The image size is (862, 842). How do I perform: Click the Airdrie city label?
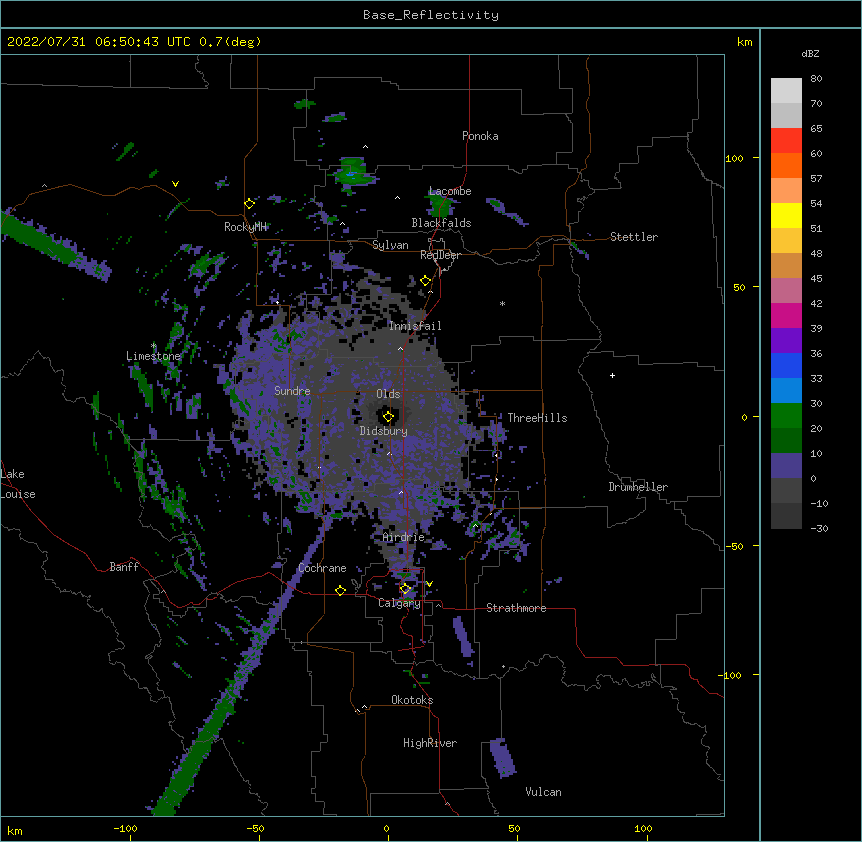404,537
